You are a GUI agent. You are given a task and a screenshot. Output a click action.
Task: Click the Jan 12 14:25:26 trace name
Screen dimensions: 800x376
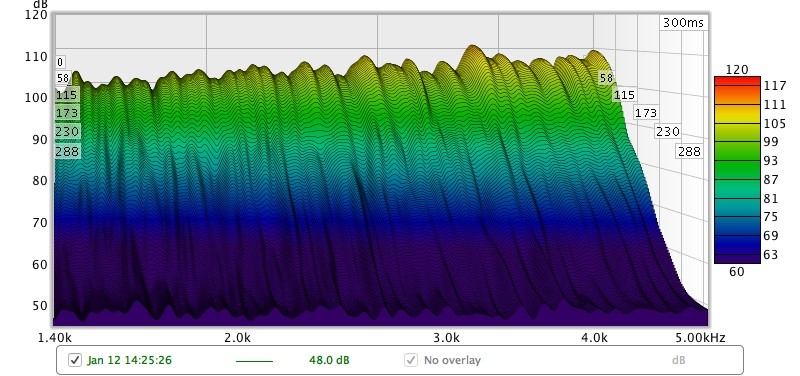[129, 360]
